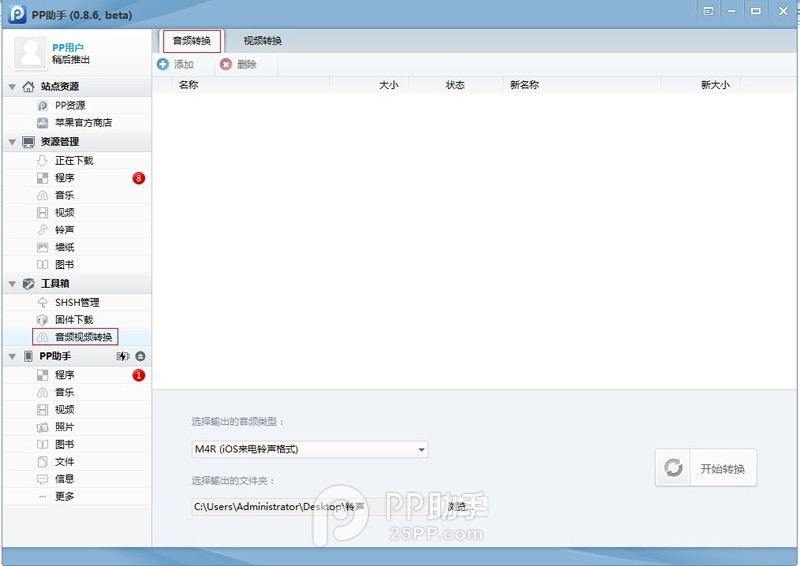The height and width of the screenshot is (566, 800).
Task: Click the battery charging icon on device row
Action: [123, 356]
